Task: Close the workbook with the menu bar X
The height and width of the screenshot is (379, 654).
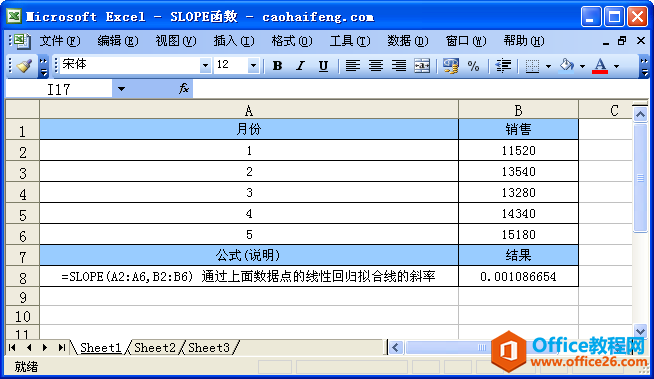Action: 641,41
